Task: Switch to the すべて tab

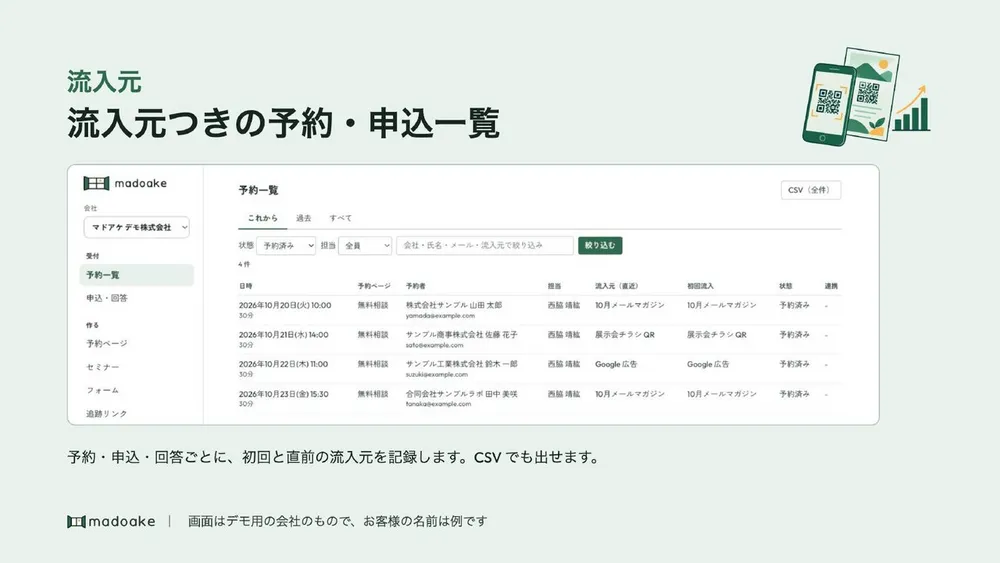Action: [341, 218]
